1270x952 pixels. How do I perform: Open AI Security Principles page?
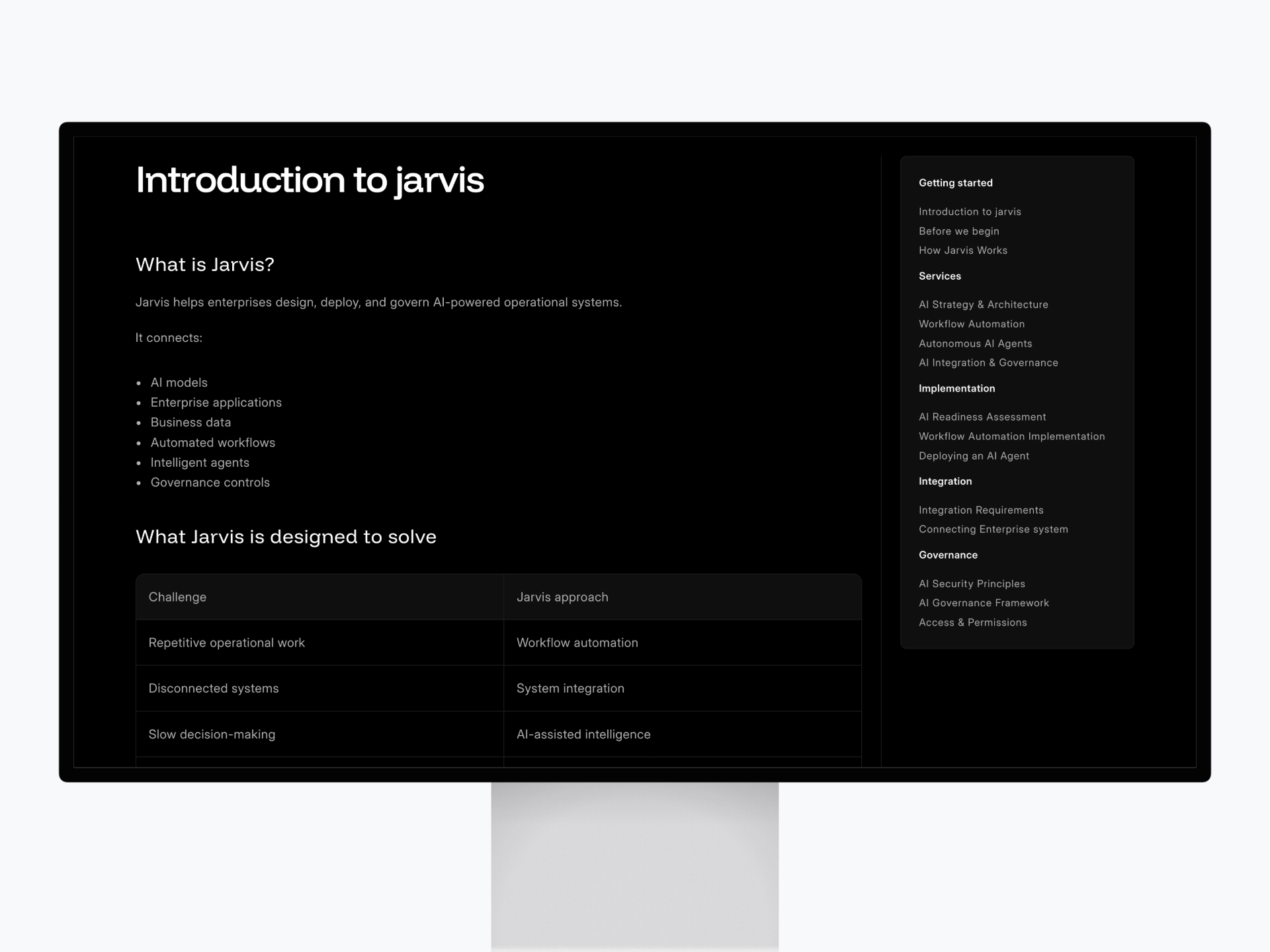pyautogui.click(x=972, y=584)
